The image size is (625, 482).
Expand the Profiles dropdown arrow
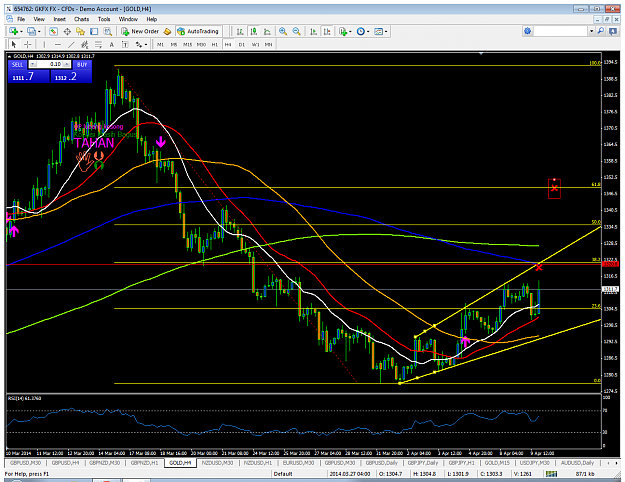[39, 31]
